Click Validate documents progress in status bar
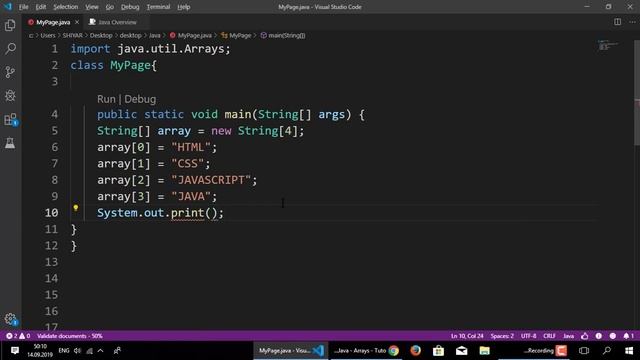Screen dimensions: 640x360 70,336
